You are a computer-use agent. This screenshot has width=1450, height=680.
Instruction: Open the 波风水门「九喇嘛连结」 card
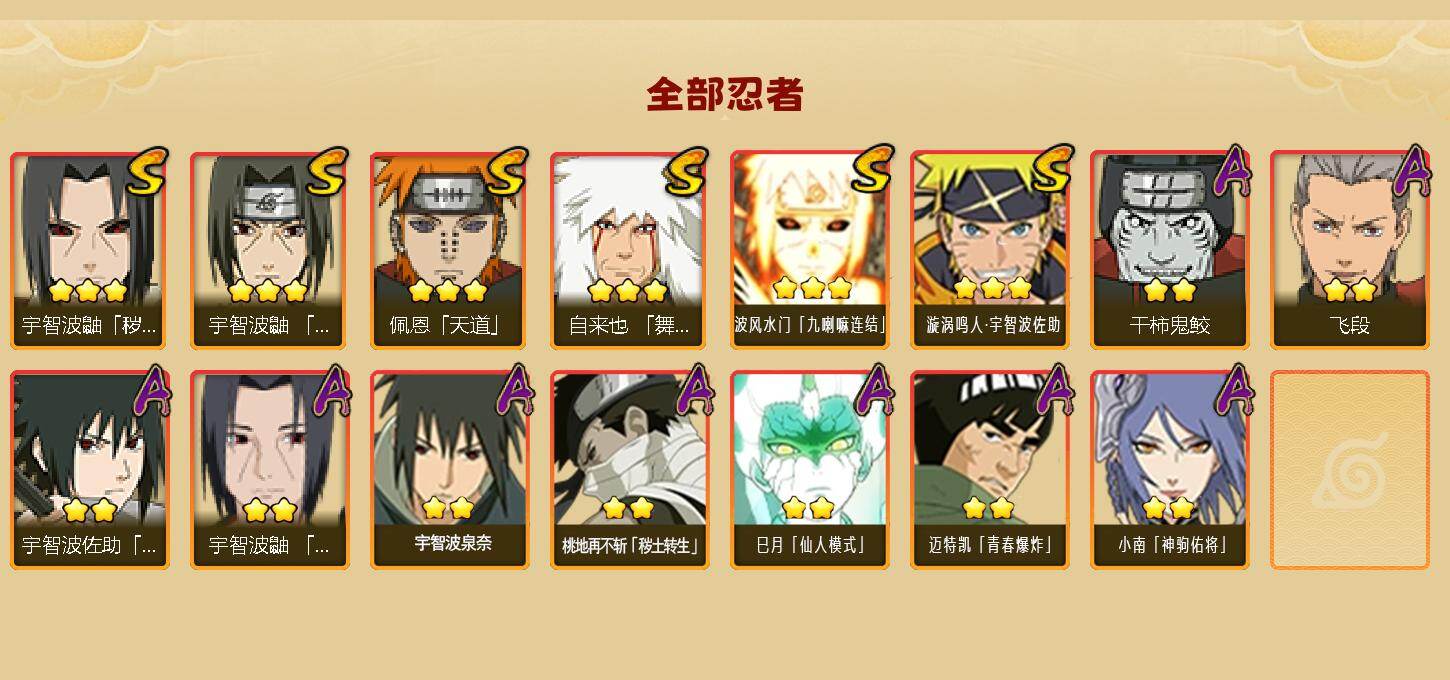809,250
